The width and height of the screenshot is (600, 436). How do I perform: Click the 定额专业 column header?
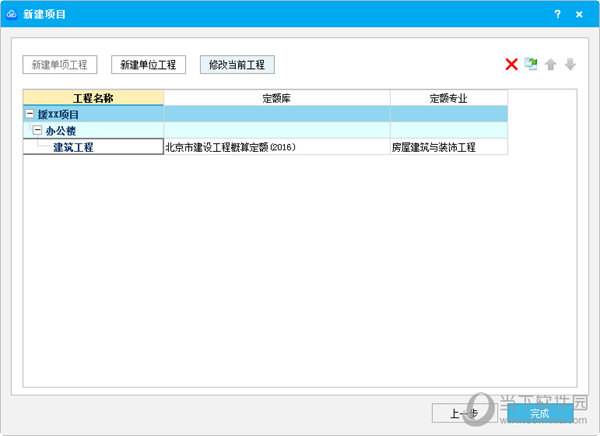449,98
